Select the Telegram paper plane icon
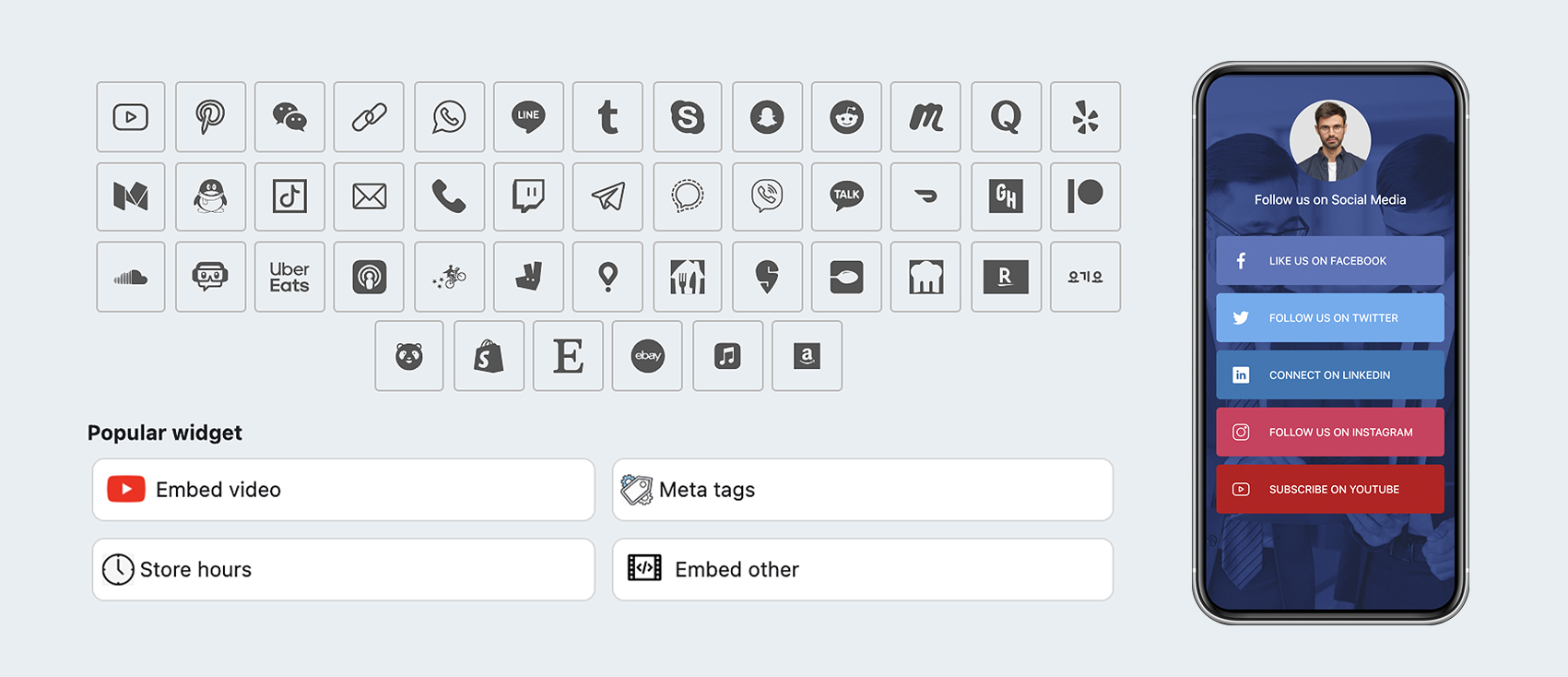 [607, 196]
